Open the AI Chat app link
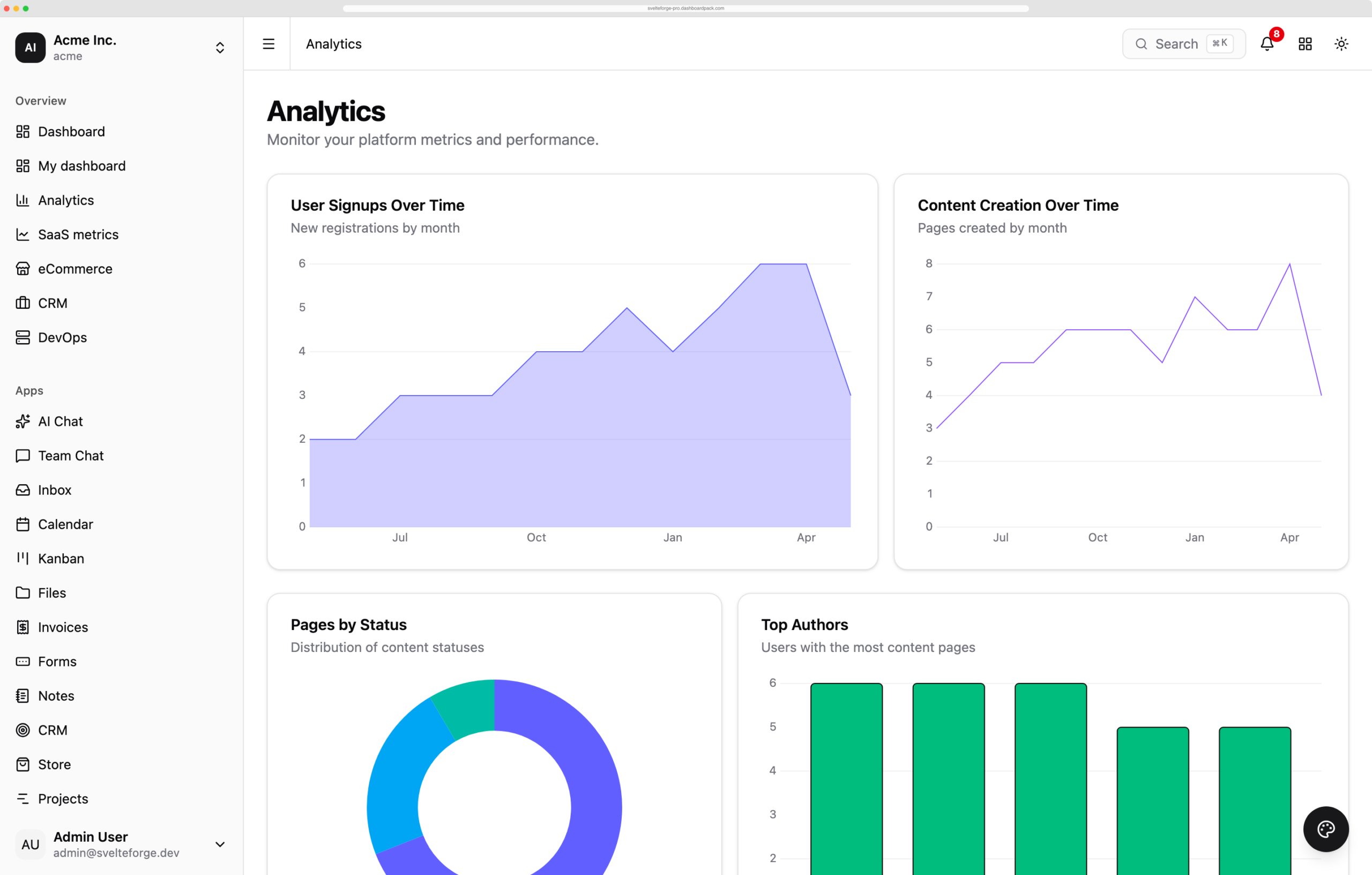Screen dimensions: 1372x875 coord(121,421)
